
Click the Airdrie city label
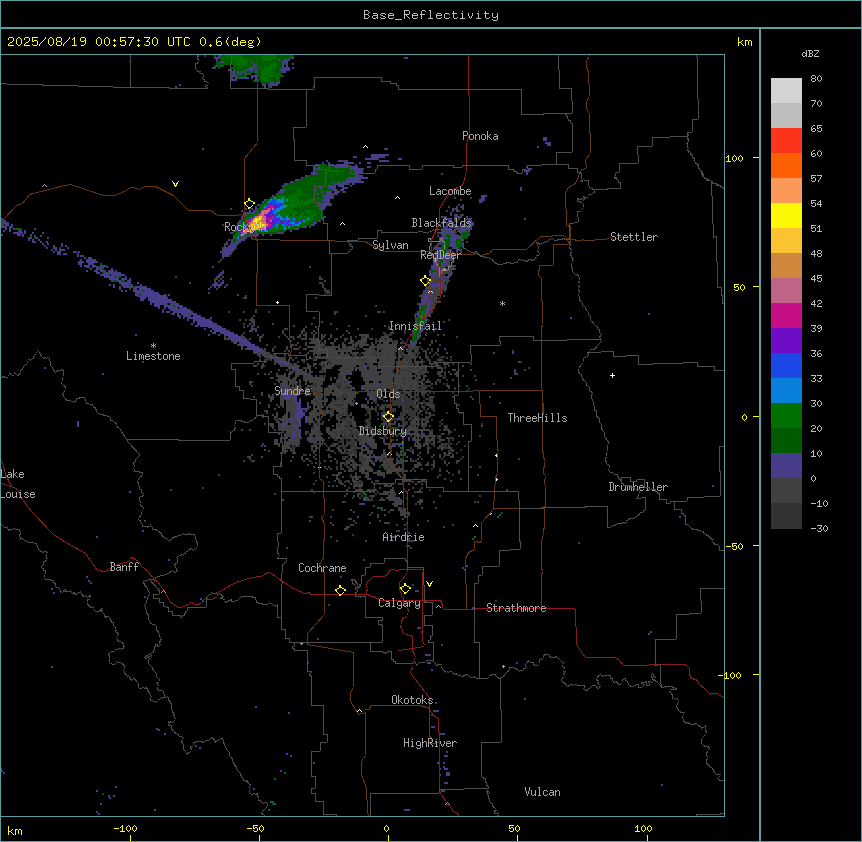404,537
